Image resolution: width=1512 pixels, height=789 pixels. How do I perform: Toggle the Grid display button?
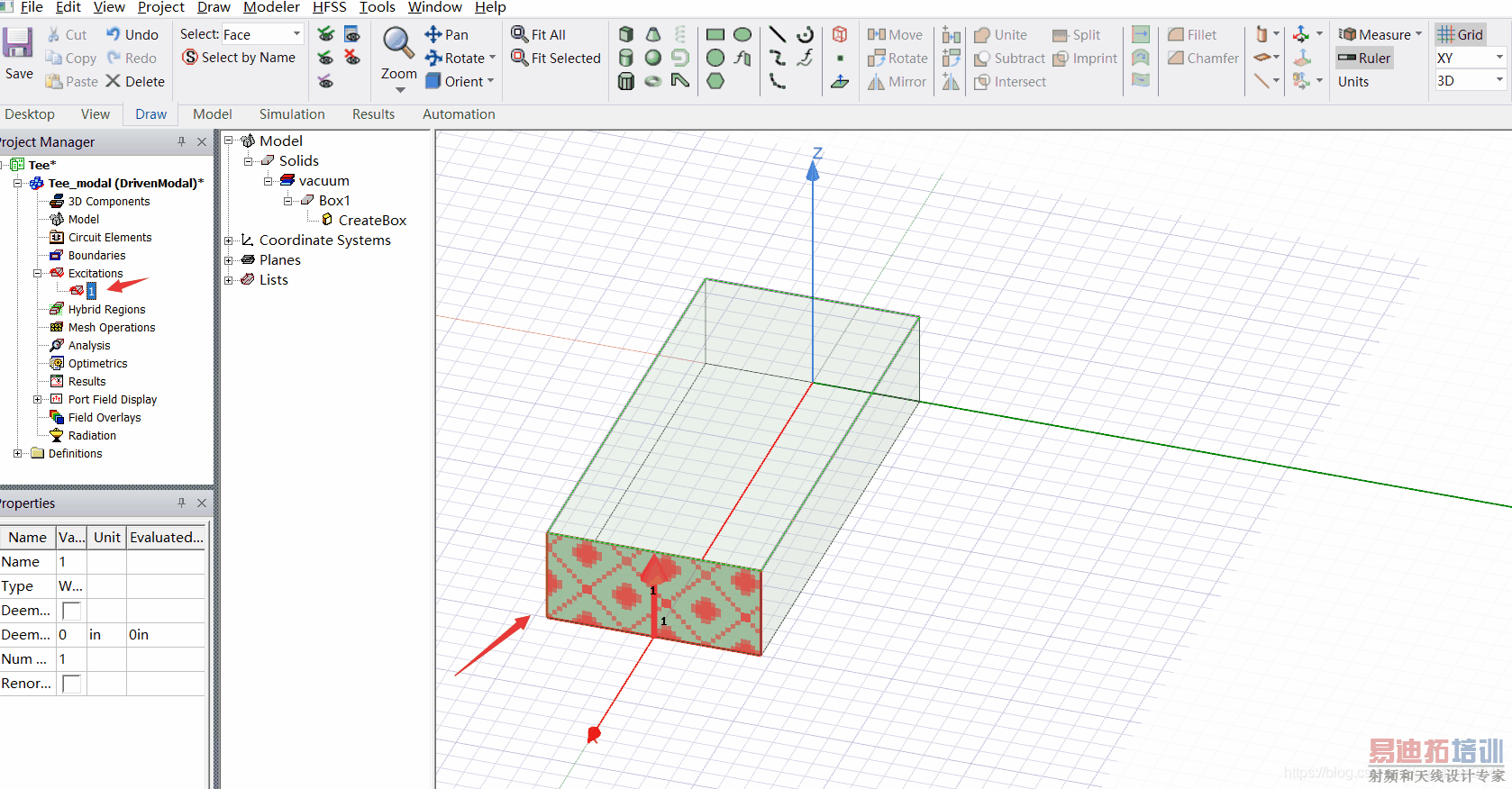click(1461, 34)
